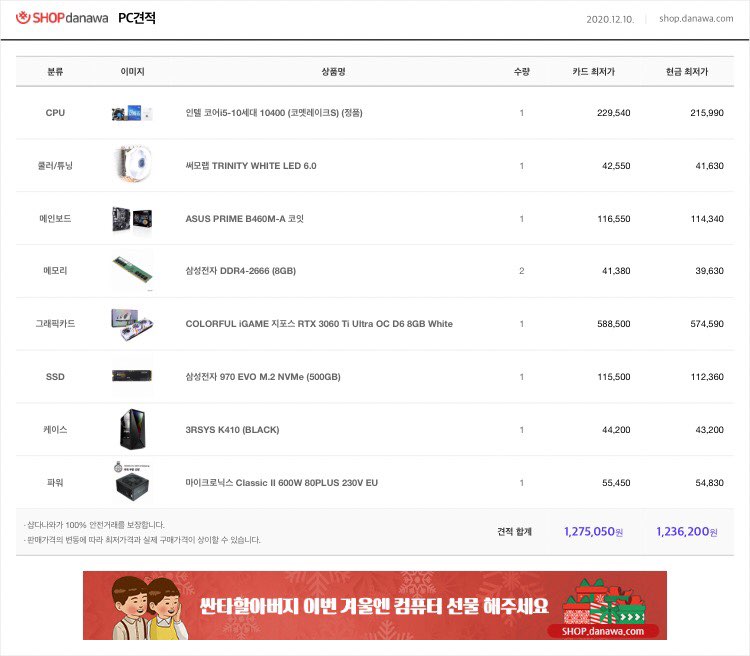This screenshot has width=750, height=656.
Task: Select the '메인보드' category cell
Action: [55, 219]
